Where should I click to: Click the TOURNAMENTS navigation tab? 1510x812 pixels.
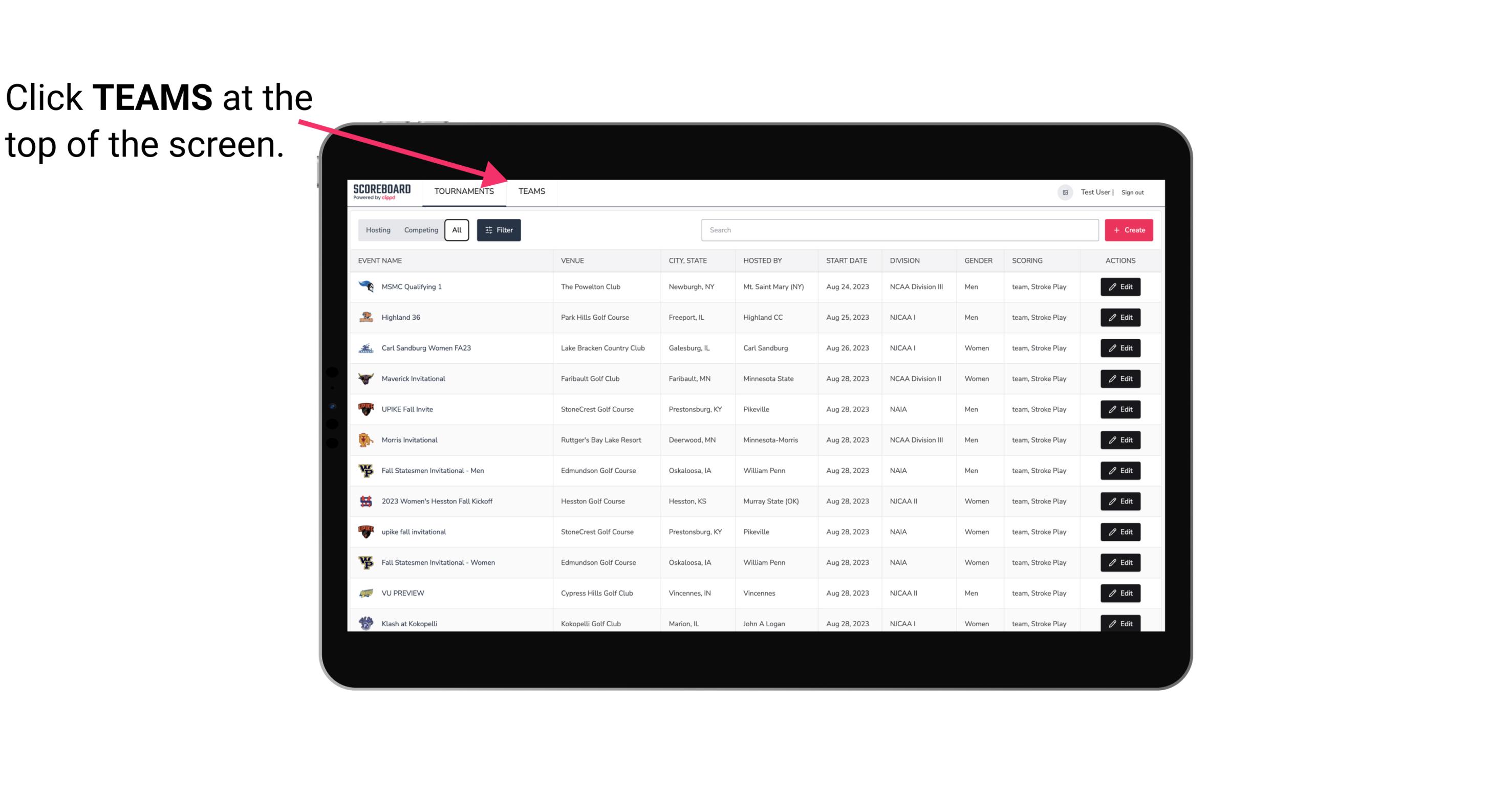tap(464, 191)
